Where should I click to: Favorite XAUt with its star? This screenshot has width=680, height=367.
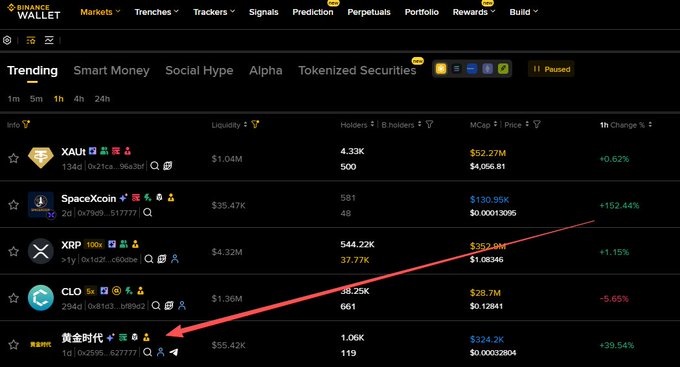point(13,158)
